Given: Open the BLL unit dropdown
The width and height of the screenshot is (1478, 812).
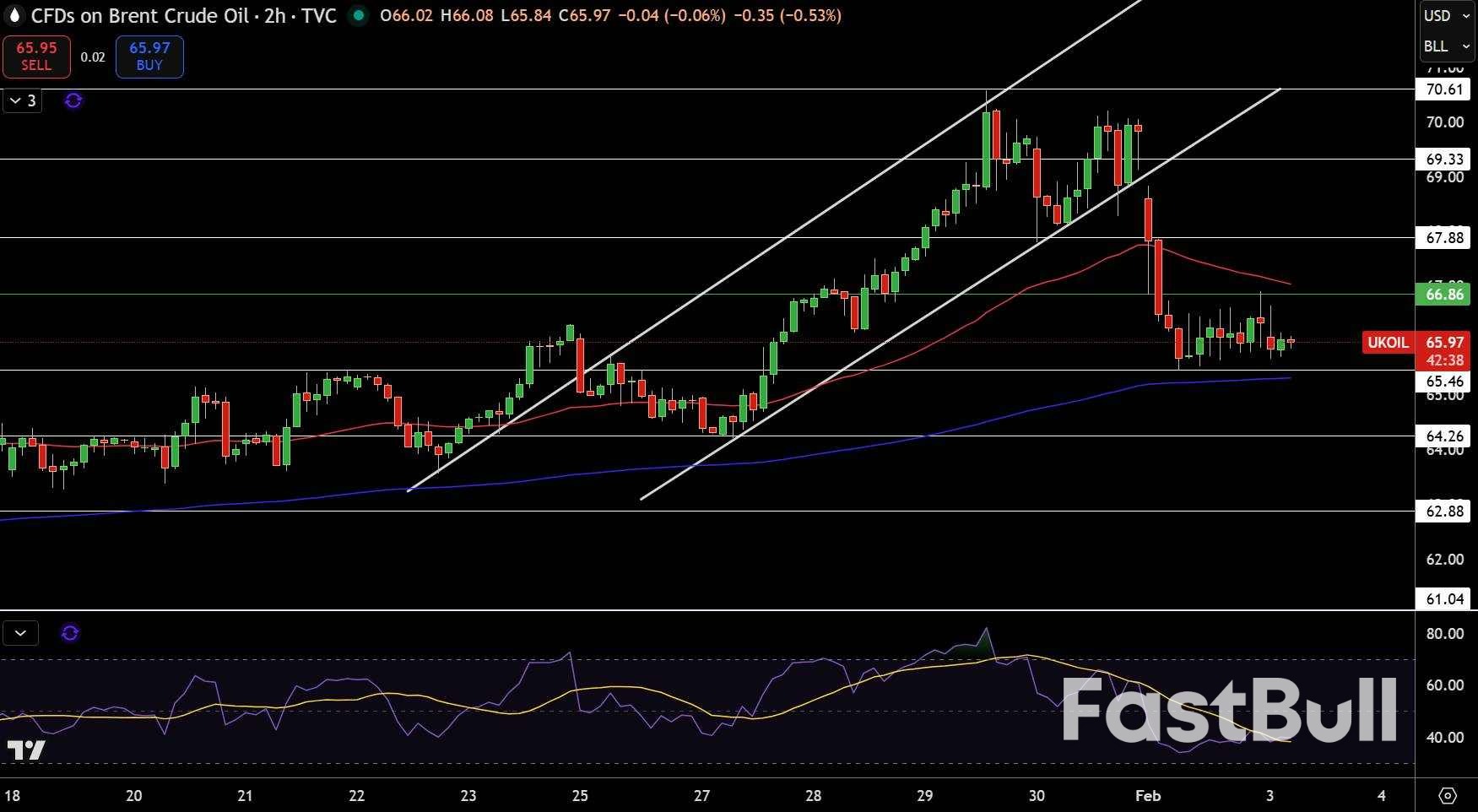Looking at the screenshot, I should click(x=1445, y=46).
